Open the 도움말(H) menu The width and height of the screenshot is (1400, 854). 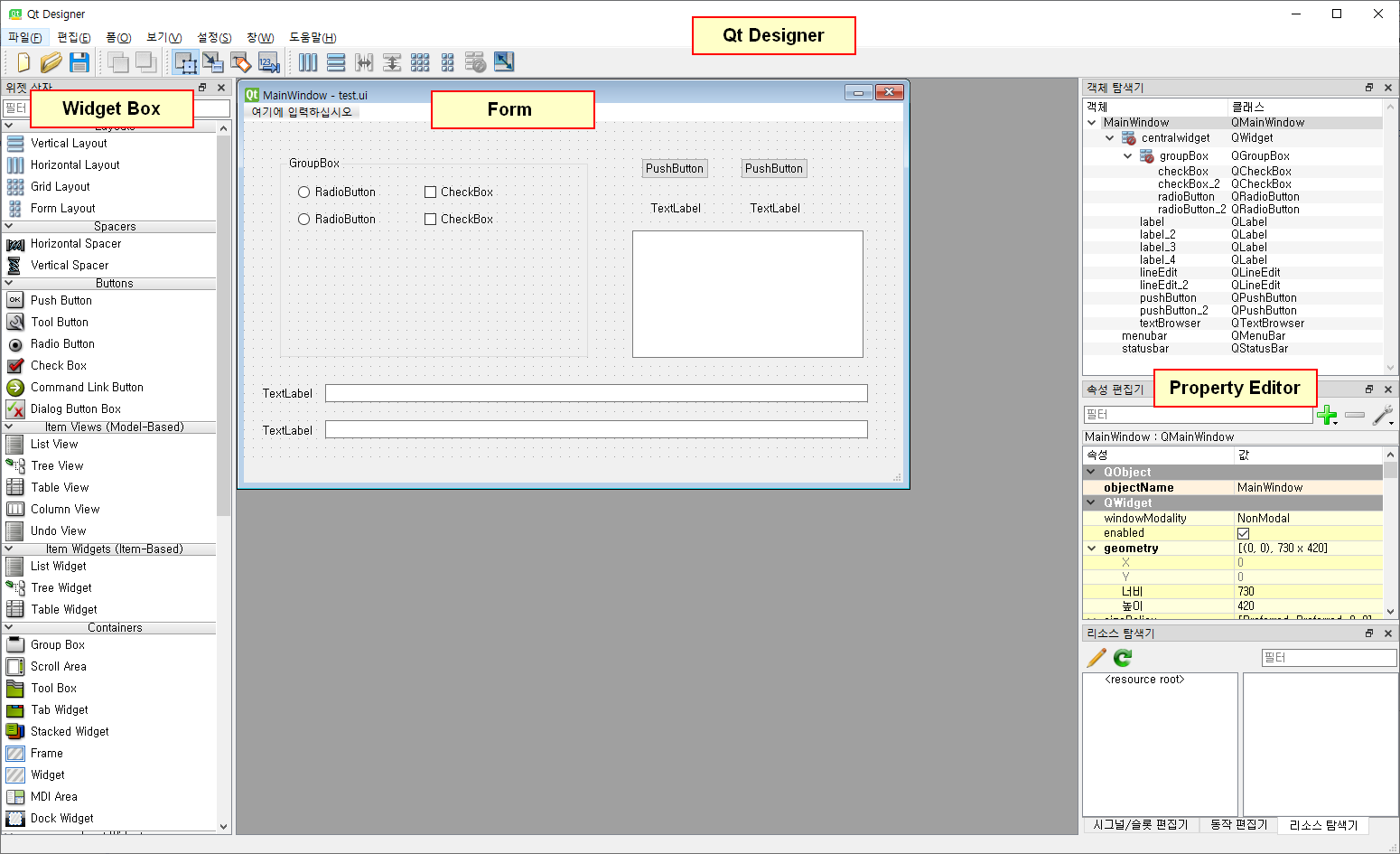pyautogui.click(x=313, y=37)
